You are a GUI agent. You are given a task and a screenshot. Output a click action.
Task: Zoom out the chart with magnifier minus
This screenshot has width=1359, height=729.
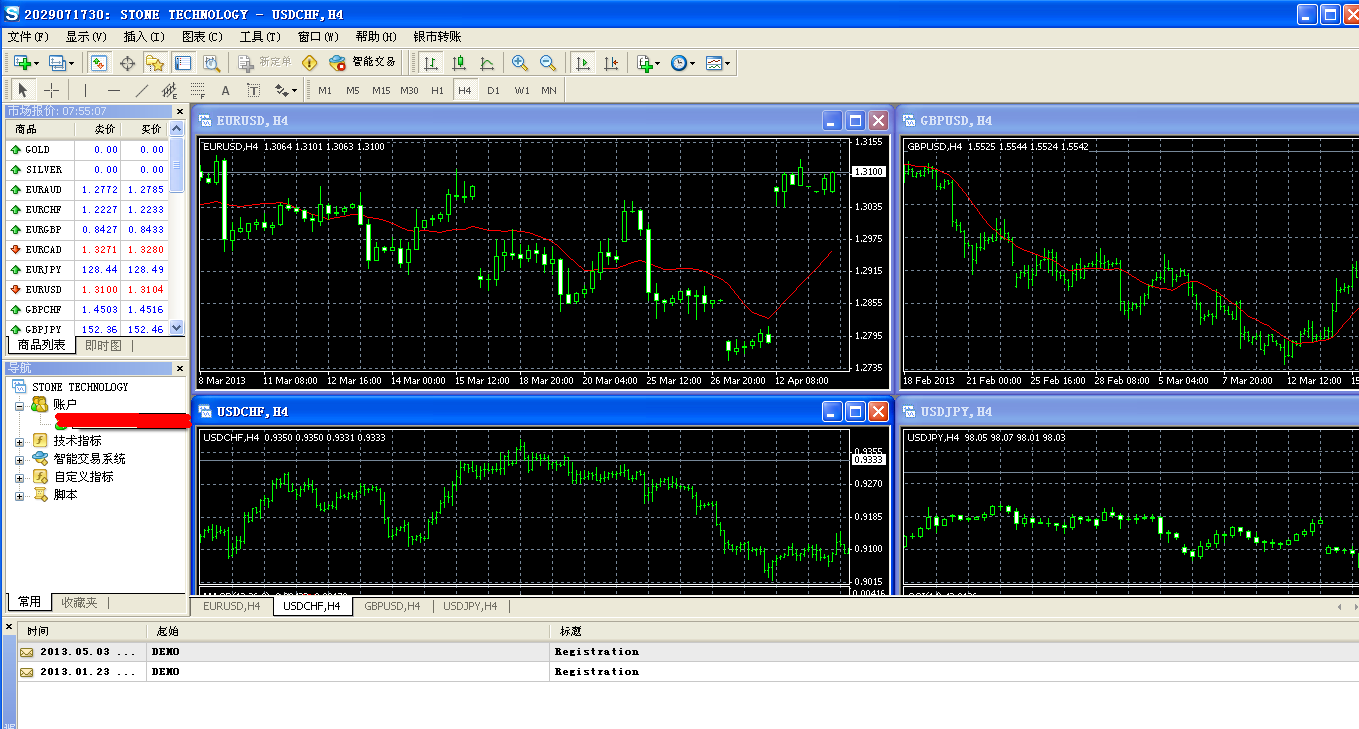click(548, 62)
